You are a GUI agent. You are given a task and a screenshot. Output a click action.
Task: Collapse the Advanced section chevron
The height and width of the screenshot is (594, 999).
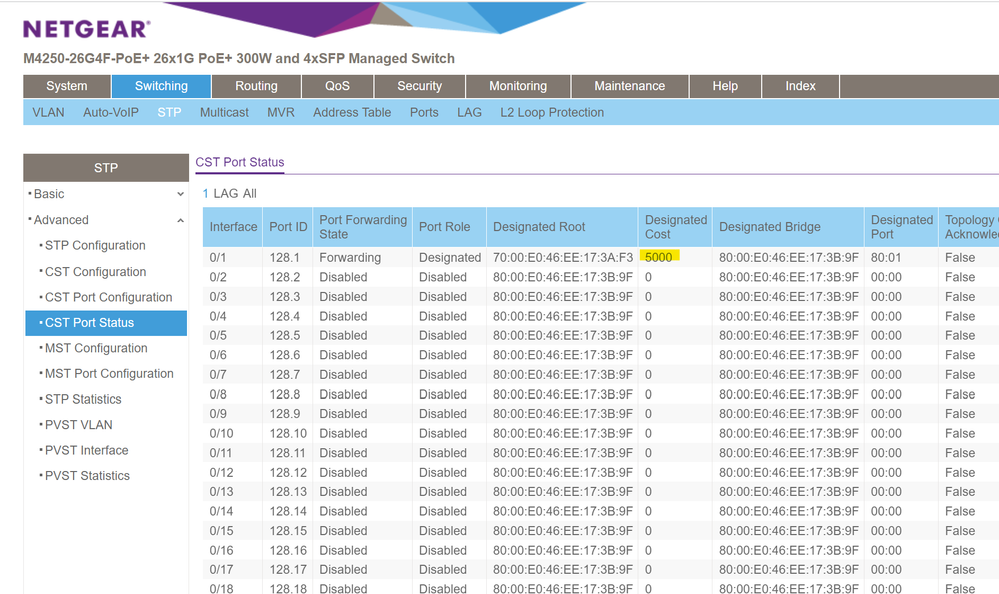(180, 220)
